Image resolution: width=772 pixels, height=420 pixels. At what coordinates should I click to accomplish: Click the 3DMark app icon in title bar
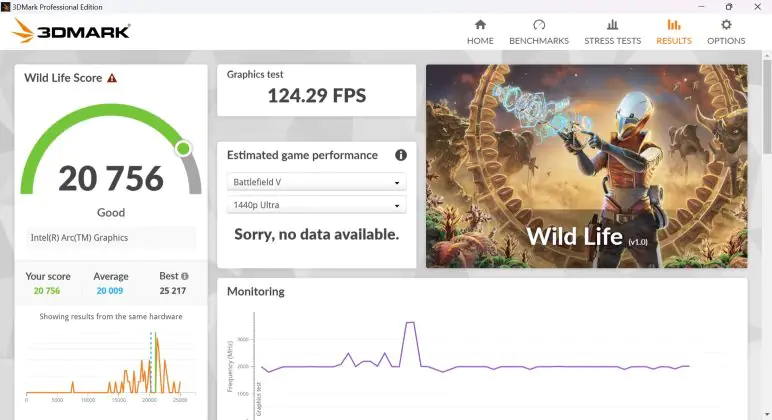pos(5,7)
